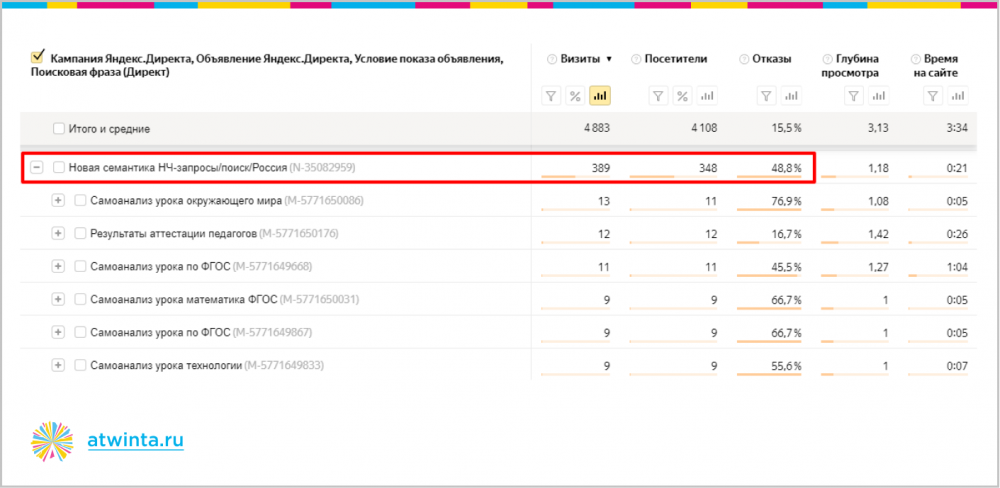Expand the row with ID M-5771649867
The height and width of the screenshot is (488, 1000).
pyautogui.click(x=58, y=332)
